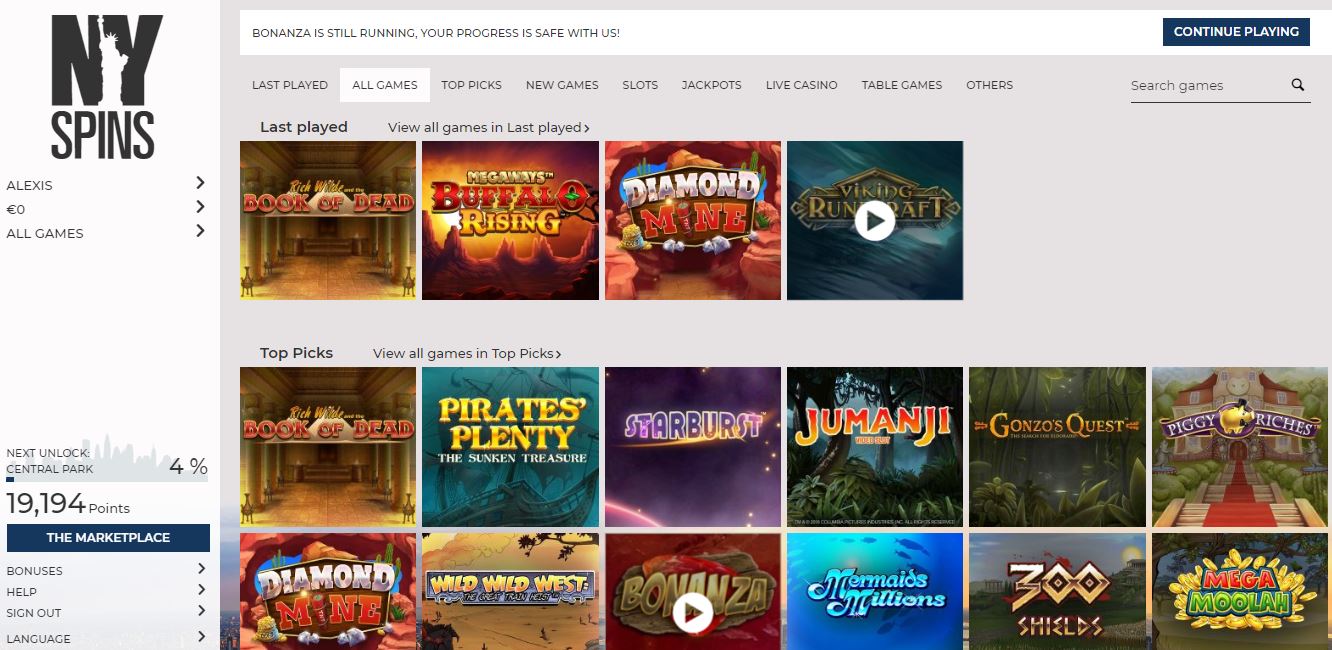Open the Jumanji game tile
Viewport: 1332px width, 650px height.
coord(875,447)
